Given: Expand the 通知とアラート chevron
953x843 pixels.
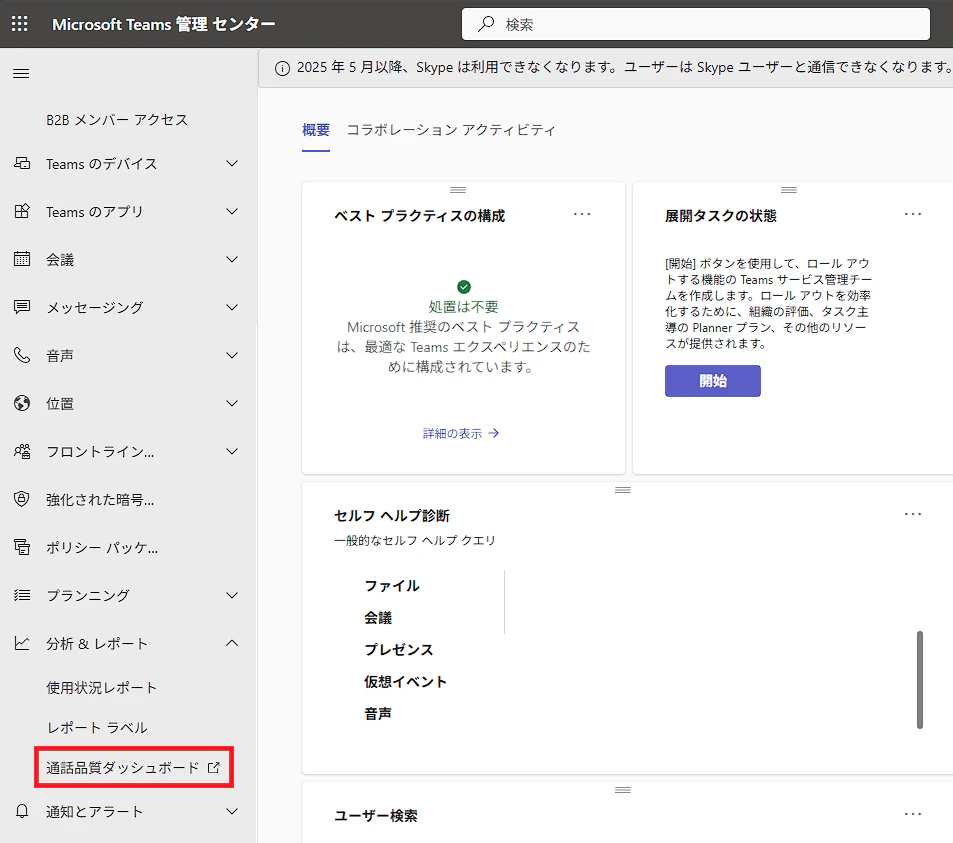Looking at the screenshot, I should 232,811.
